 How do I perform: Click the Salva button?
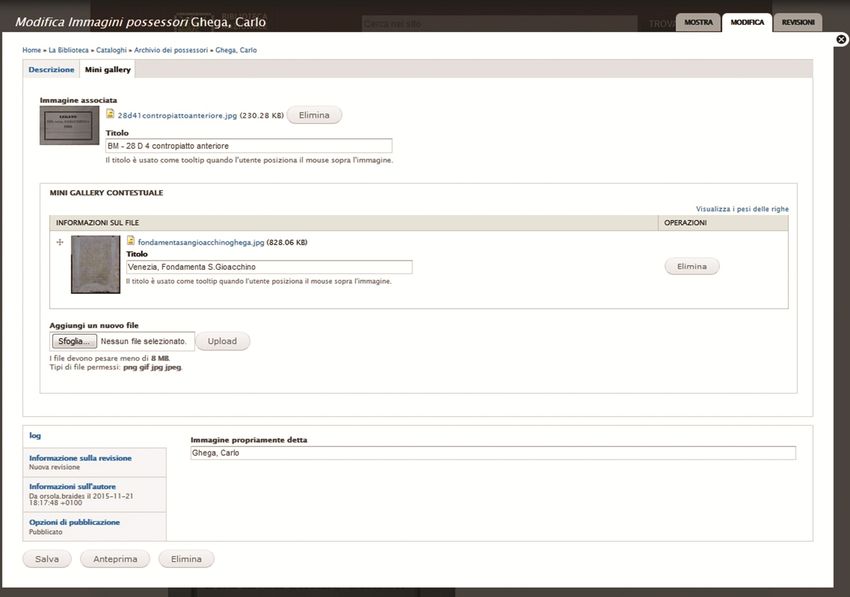[47, 559]
